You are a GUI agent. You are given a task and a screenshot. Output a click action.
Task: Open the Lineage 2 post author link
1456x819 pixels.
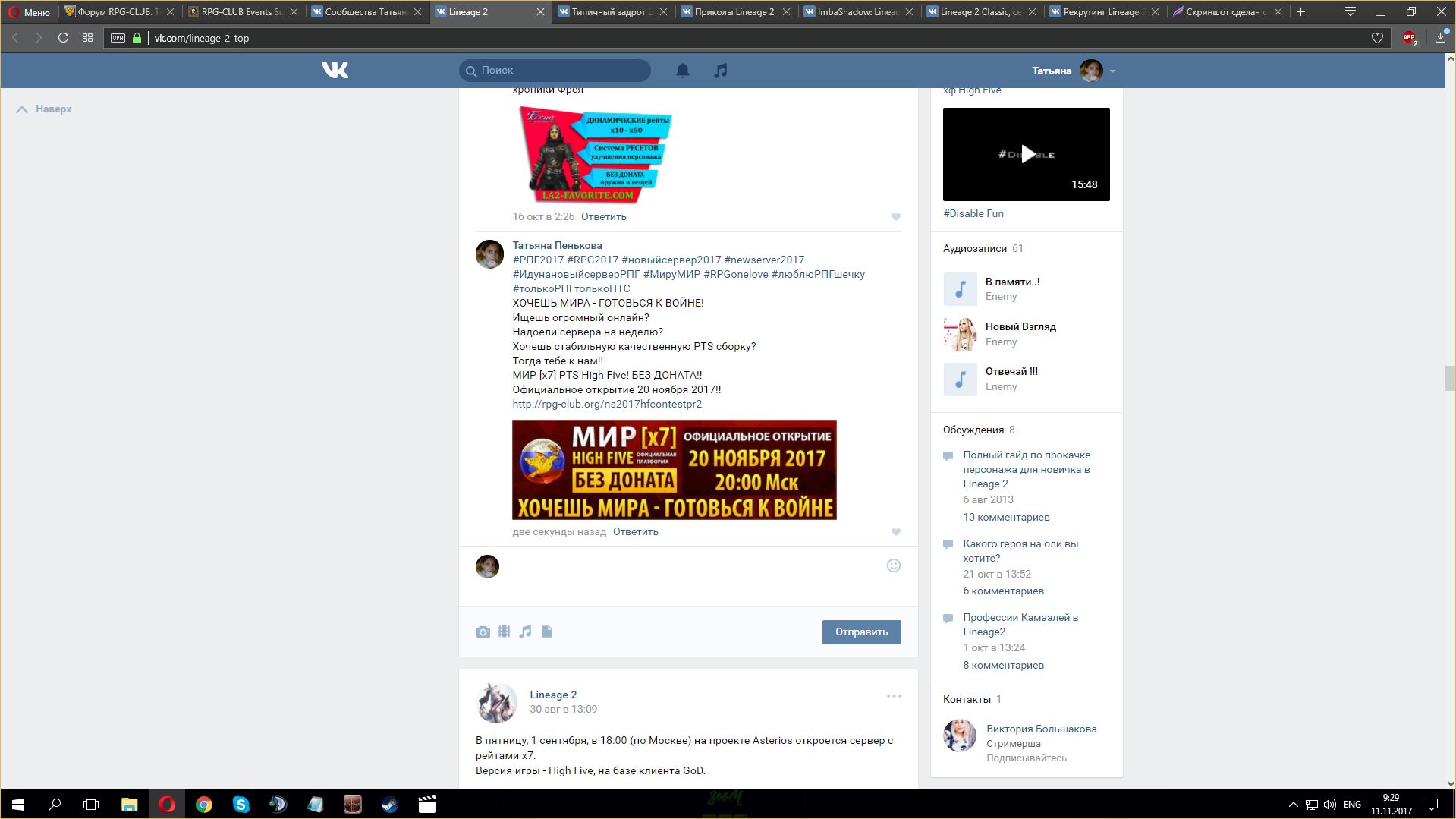pyautogui.click(x=553, y=695)
